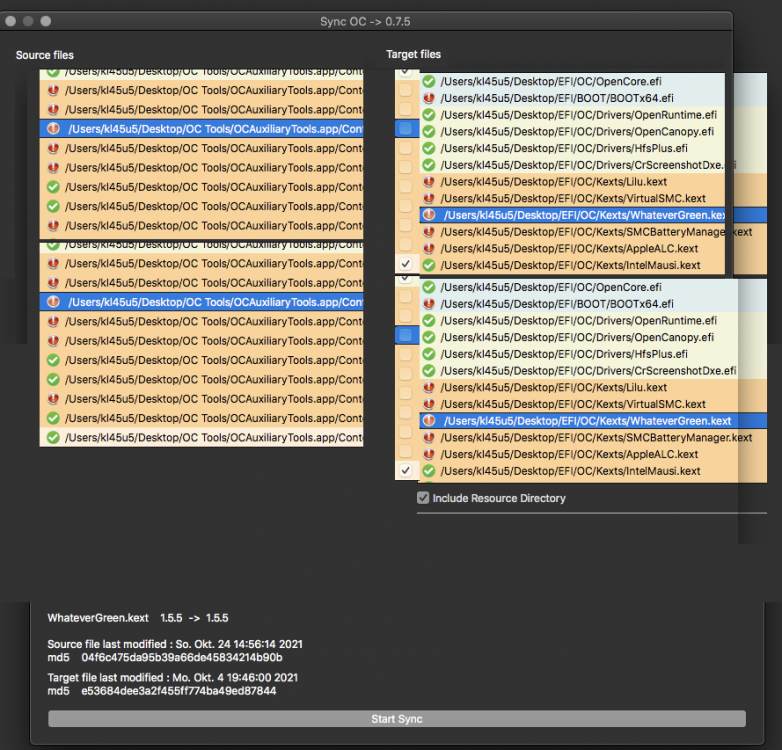Select EFI/BOOT/BOOTx64.efi path in lower target list
The width and height of the screenshot is (782, 750).
click(x=557, y=304)
